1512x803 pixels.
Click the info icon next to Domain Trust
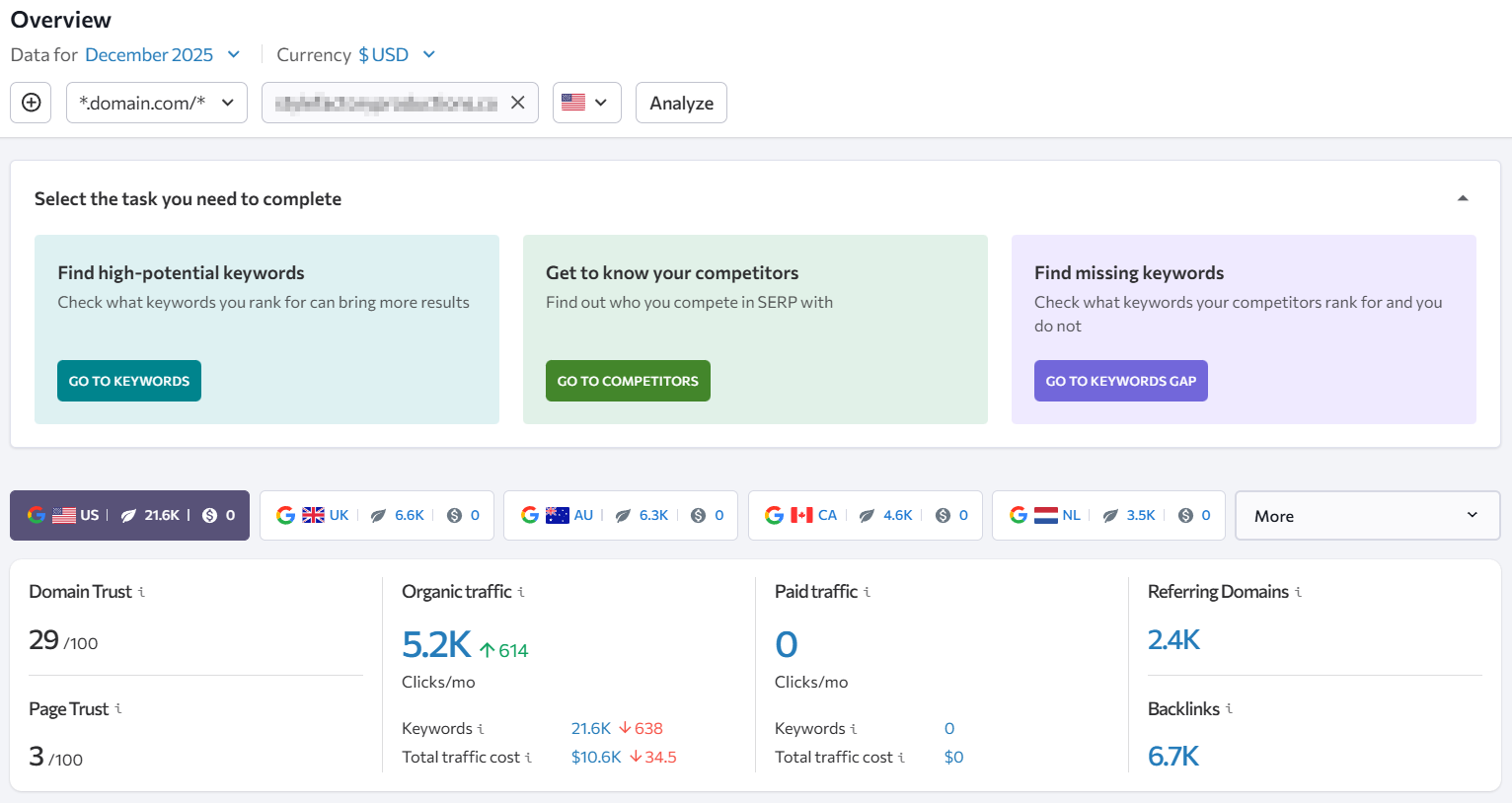(x=141, y=592)
